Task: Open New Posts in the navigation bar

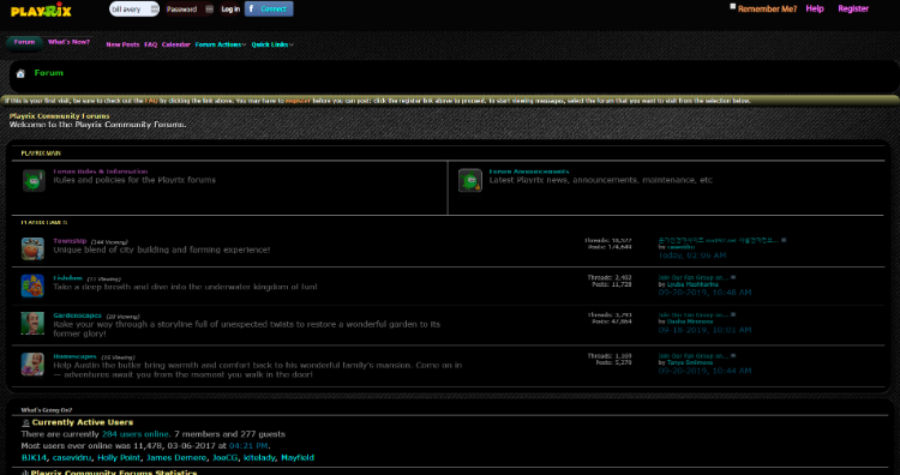Action: click(123, 45)
